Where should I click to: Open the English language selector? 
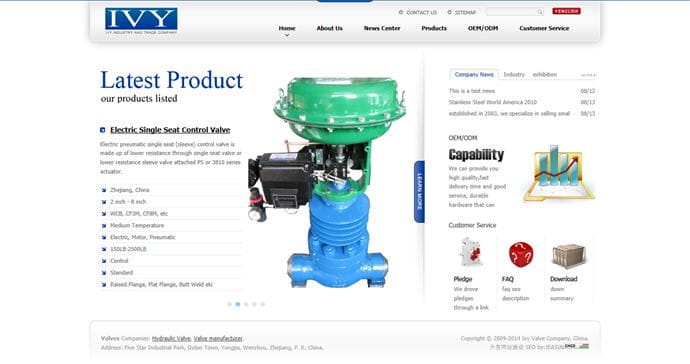[x=566, y=11]
